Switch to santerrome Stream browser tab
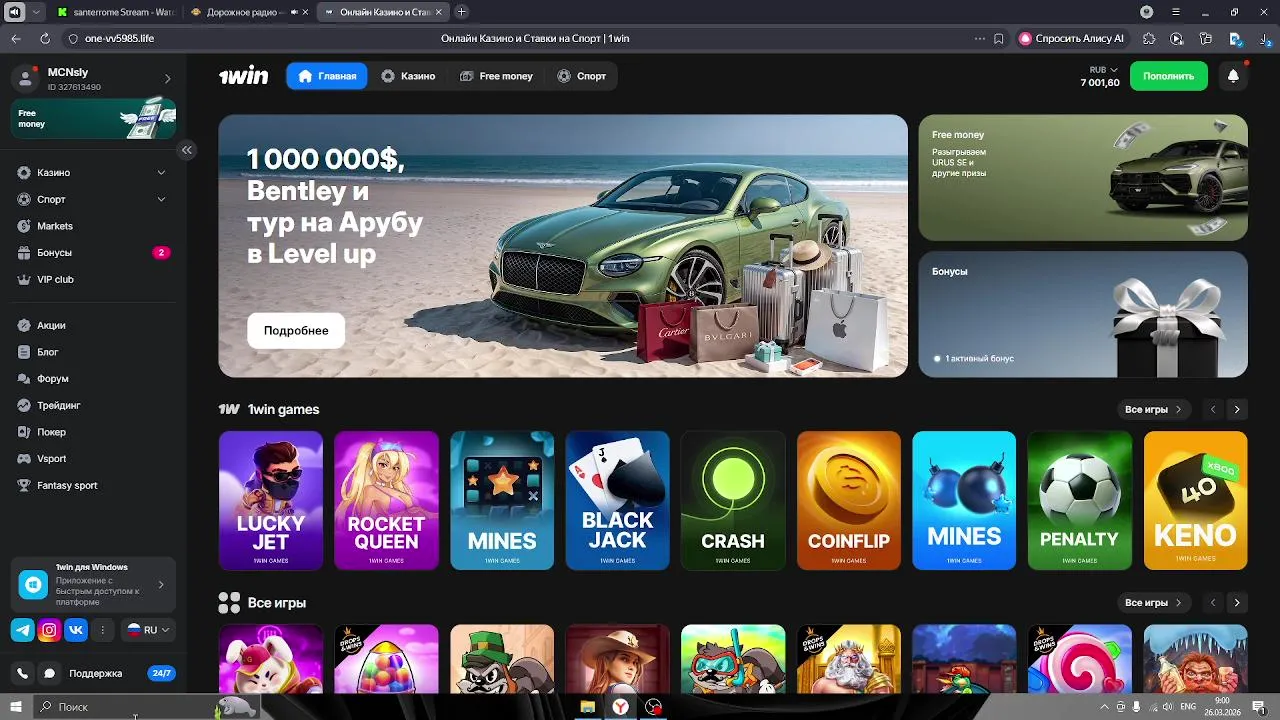1280x720 pixels. coord(115,12)
